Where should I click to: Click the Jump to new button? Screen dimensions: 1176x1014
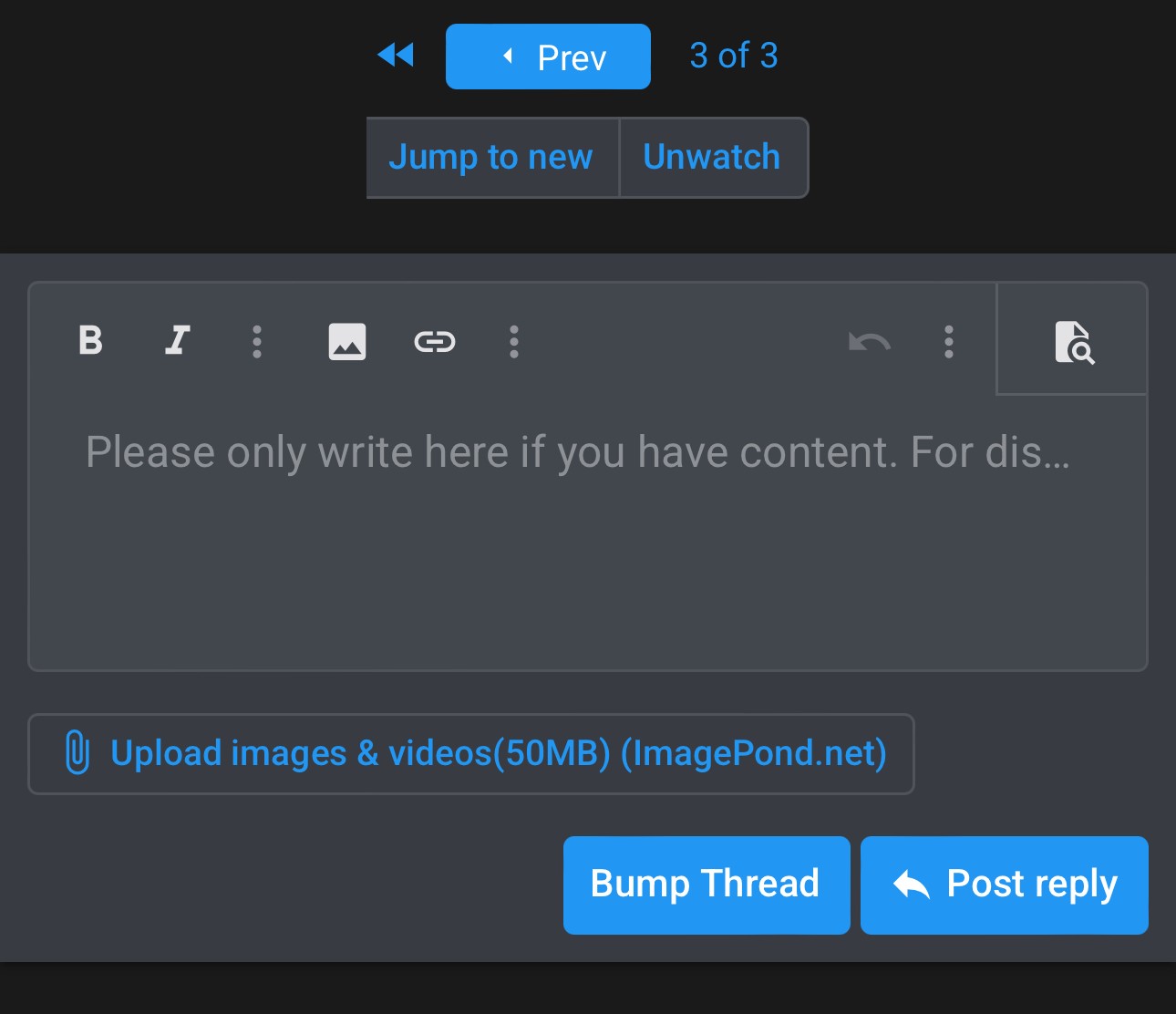click(491, 158)
